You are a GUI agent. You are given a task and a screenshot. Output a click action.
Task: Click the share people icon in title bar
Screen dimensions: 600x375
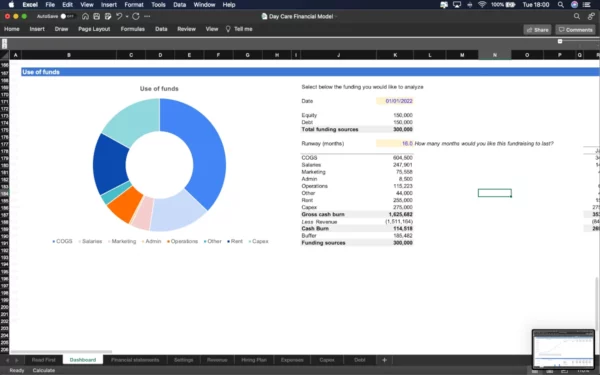[591, 16]
